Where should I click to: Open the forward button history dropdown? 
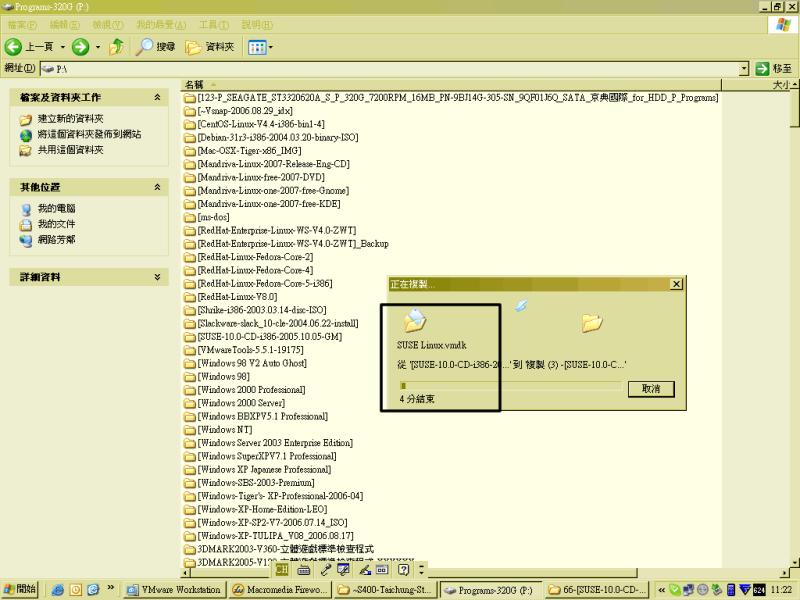(97, 47)
